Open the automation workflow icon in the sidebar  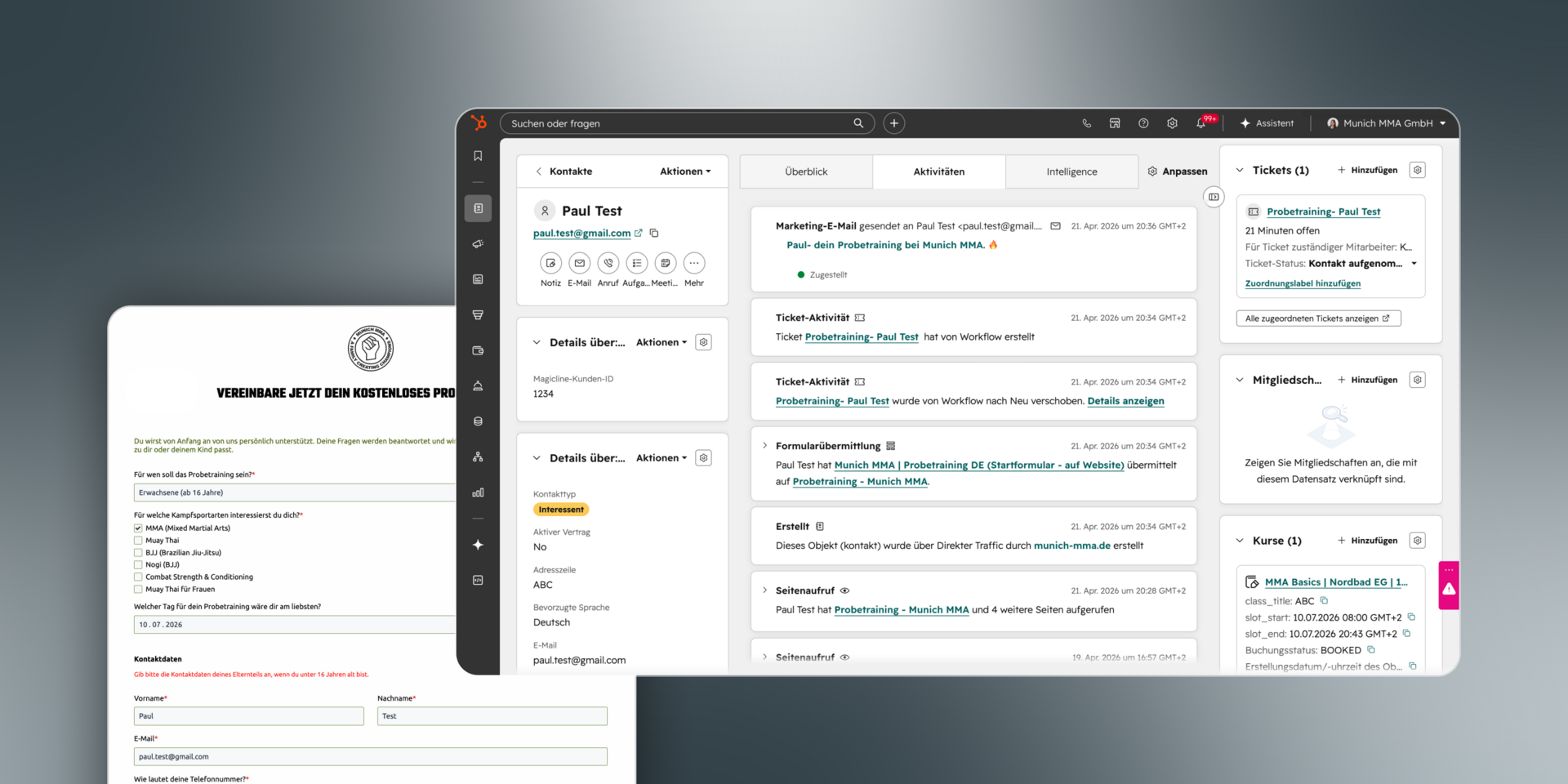point(478,457)
